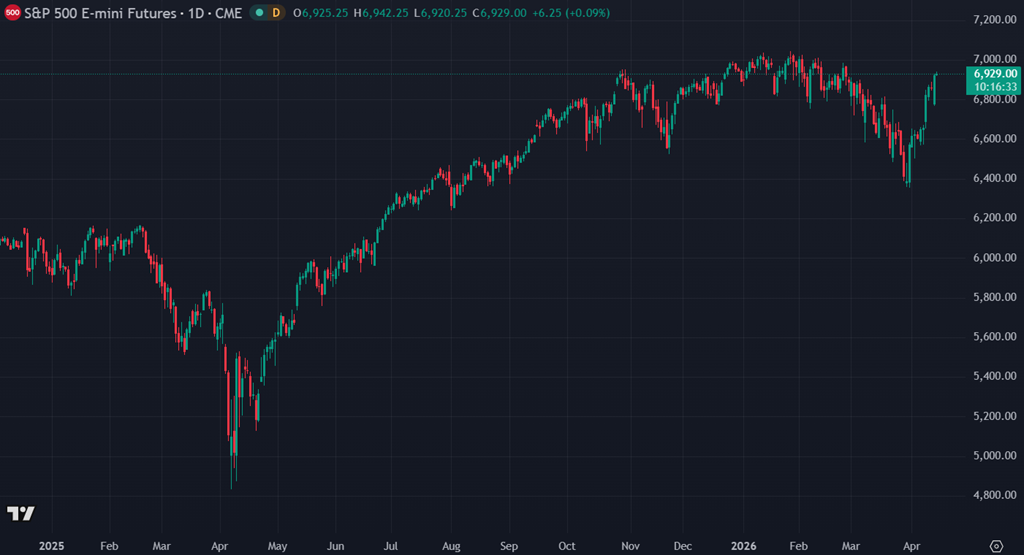Click the open price value O6,925.25
The width and height of the screenshot is (1024, 555).
coord(325,13)
